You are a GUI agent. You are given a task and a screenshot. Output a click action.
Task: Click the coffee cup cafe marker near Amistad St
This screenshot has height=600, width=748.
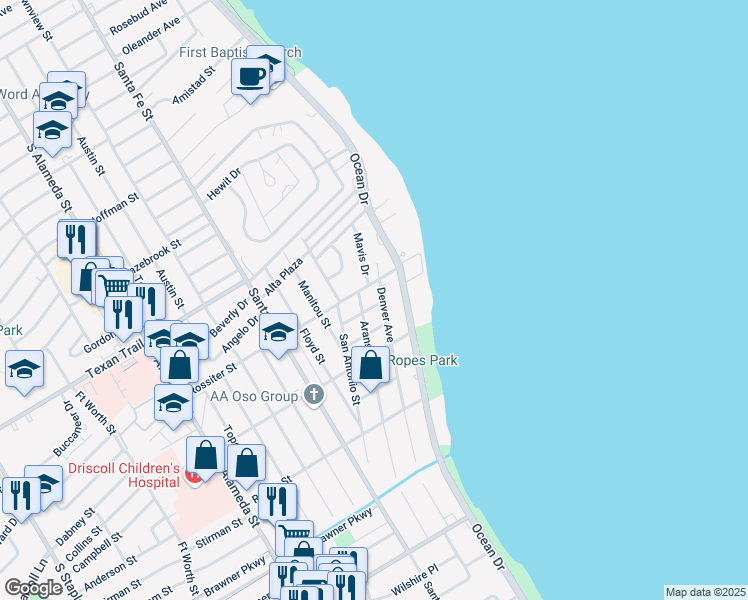[x=250, y=80]
